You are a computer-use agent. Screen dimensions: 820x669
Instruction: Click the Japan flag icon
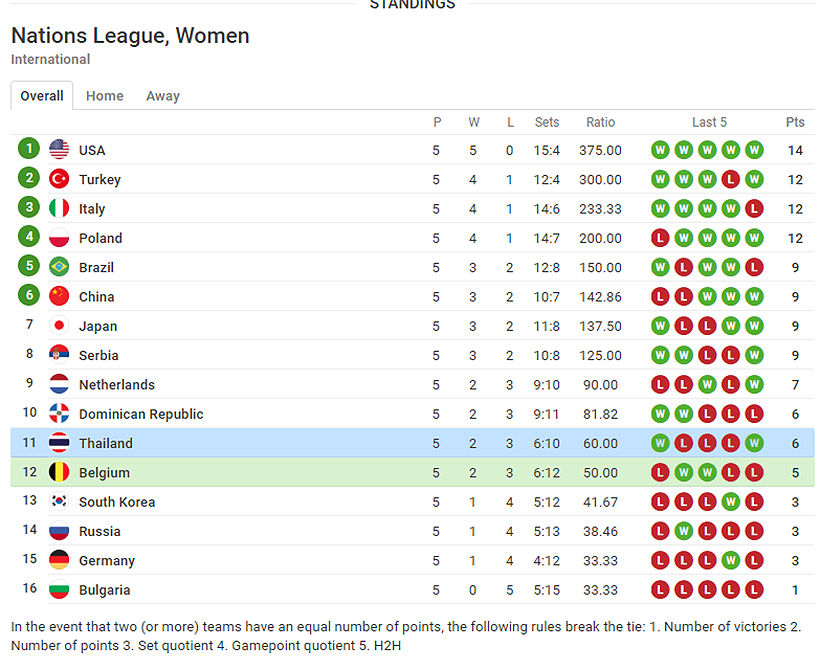tap(59, 326)
